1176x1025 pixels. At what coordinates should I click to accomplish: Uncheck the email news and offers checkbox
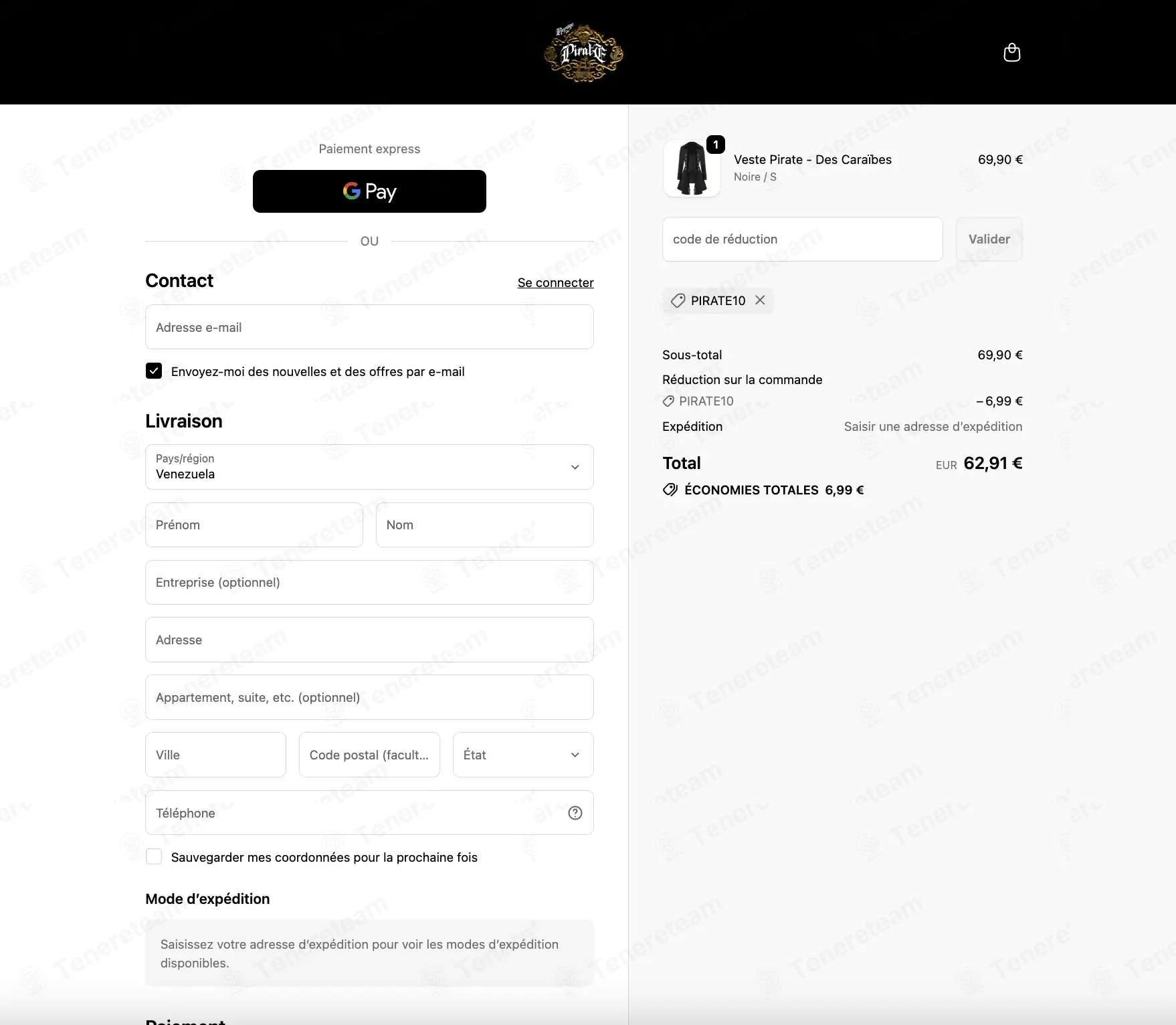pos(154,371)
